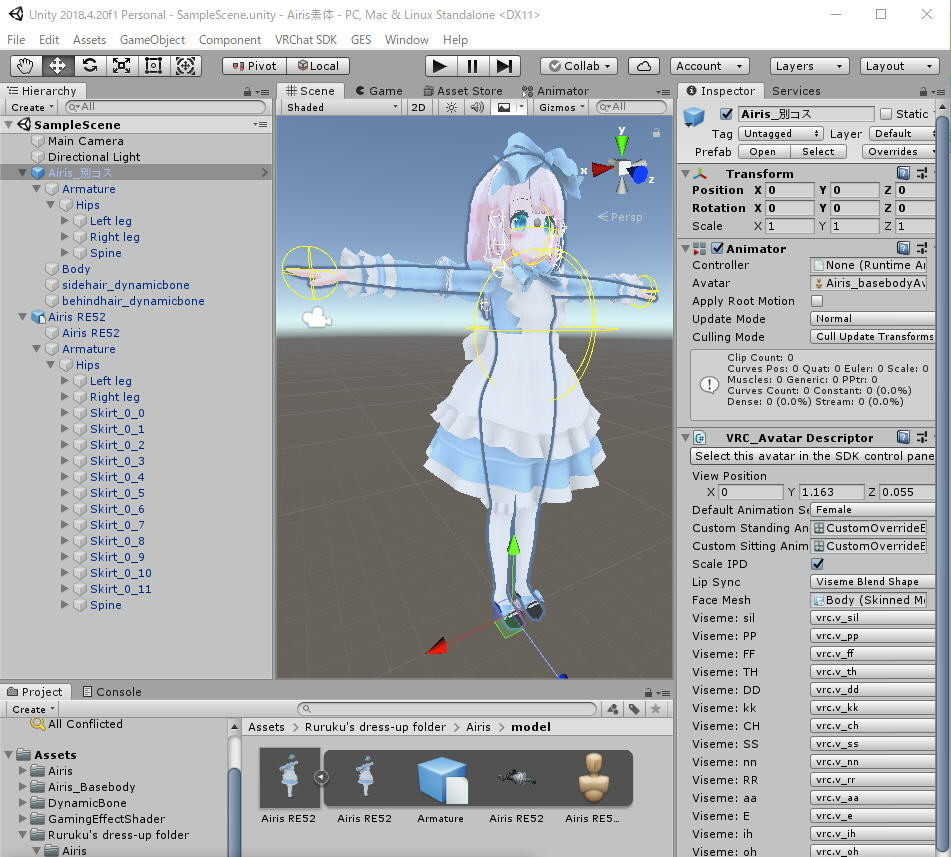Select the Hand tool in toolbar
The height and width of the screenshot is (857, 951).
click(26, 66)
